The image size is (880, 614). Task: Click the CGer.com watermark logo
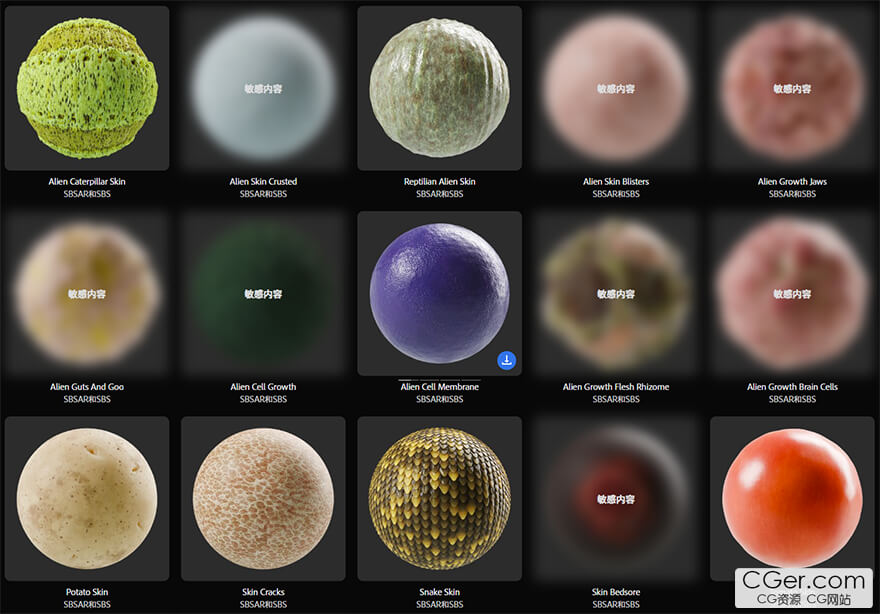tap(805, 586)
